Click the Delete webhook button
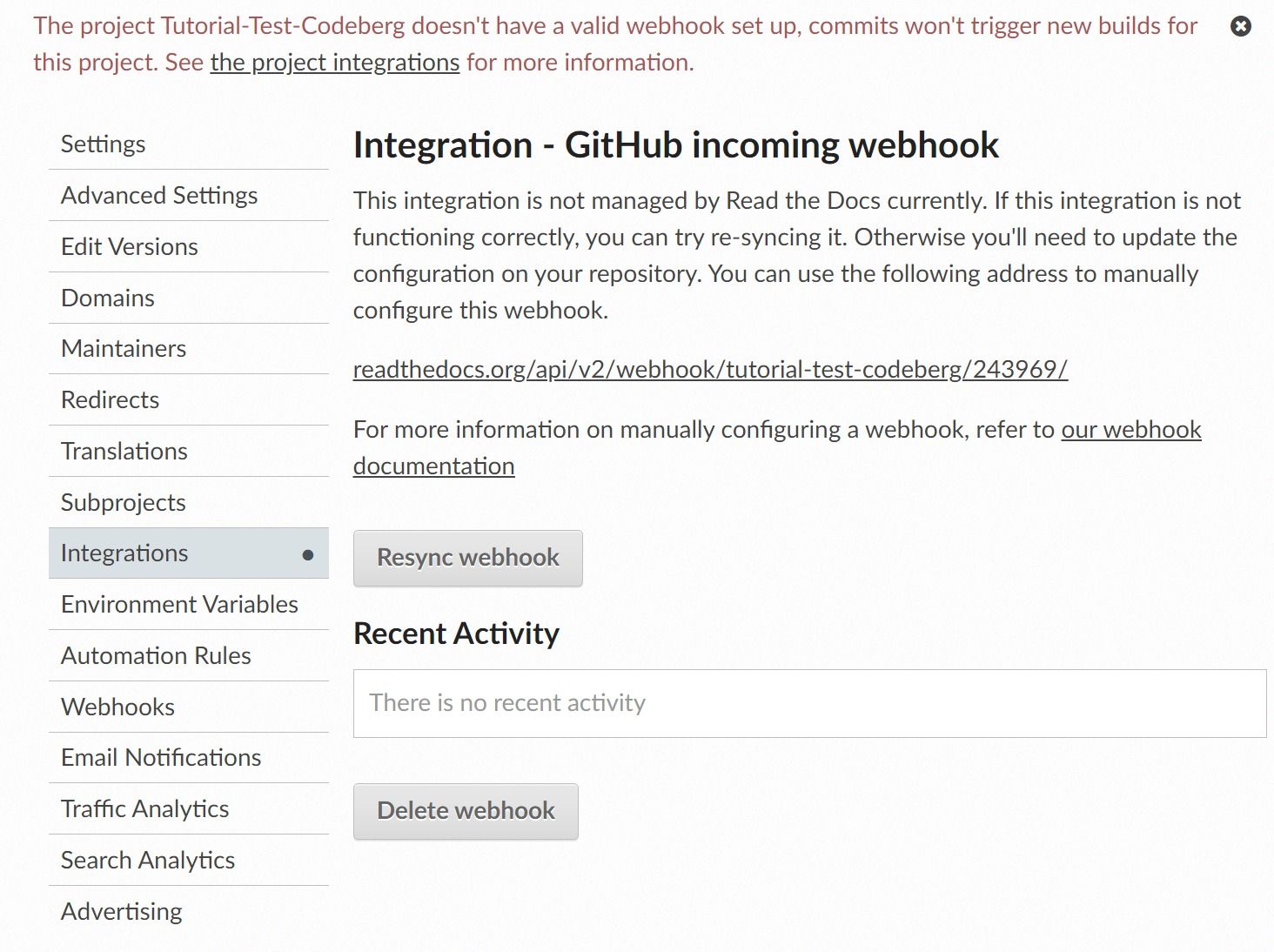Image resolution: width=1274 pixels, height=952 pixels. (466, 810)
